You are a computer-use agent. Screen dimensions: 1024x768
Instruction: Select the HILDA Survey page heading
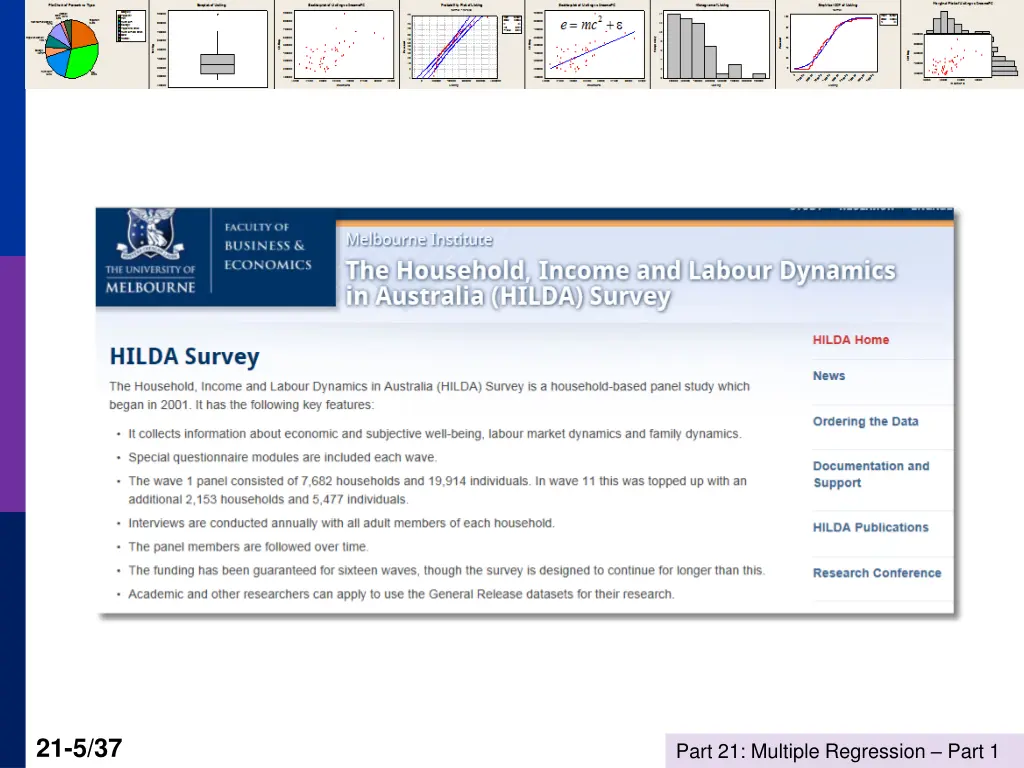pyautogui.click(x=184, y=357)
